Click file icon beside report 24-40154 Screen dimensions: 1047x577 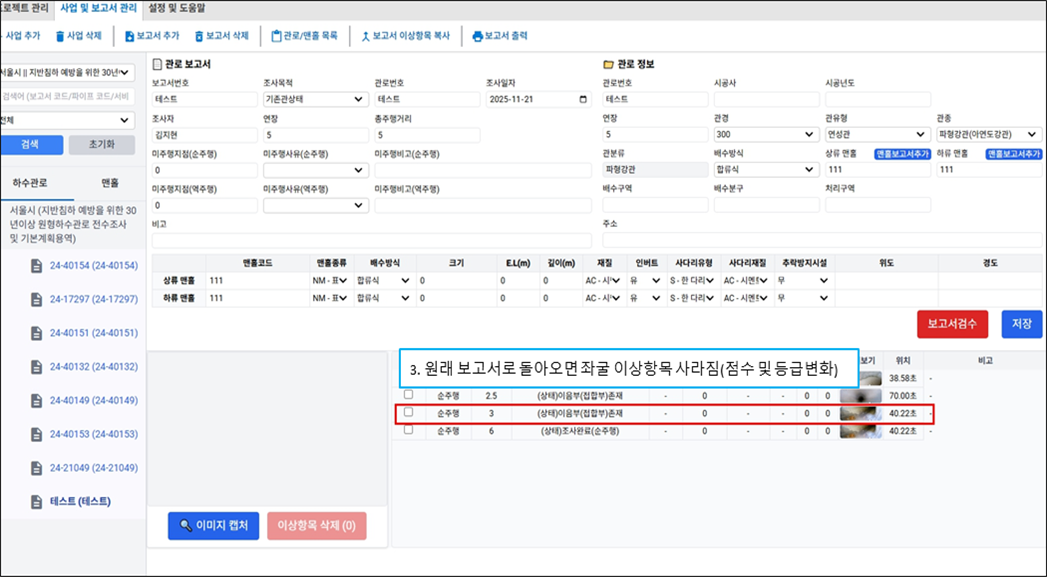(37, 265)
